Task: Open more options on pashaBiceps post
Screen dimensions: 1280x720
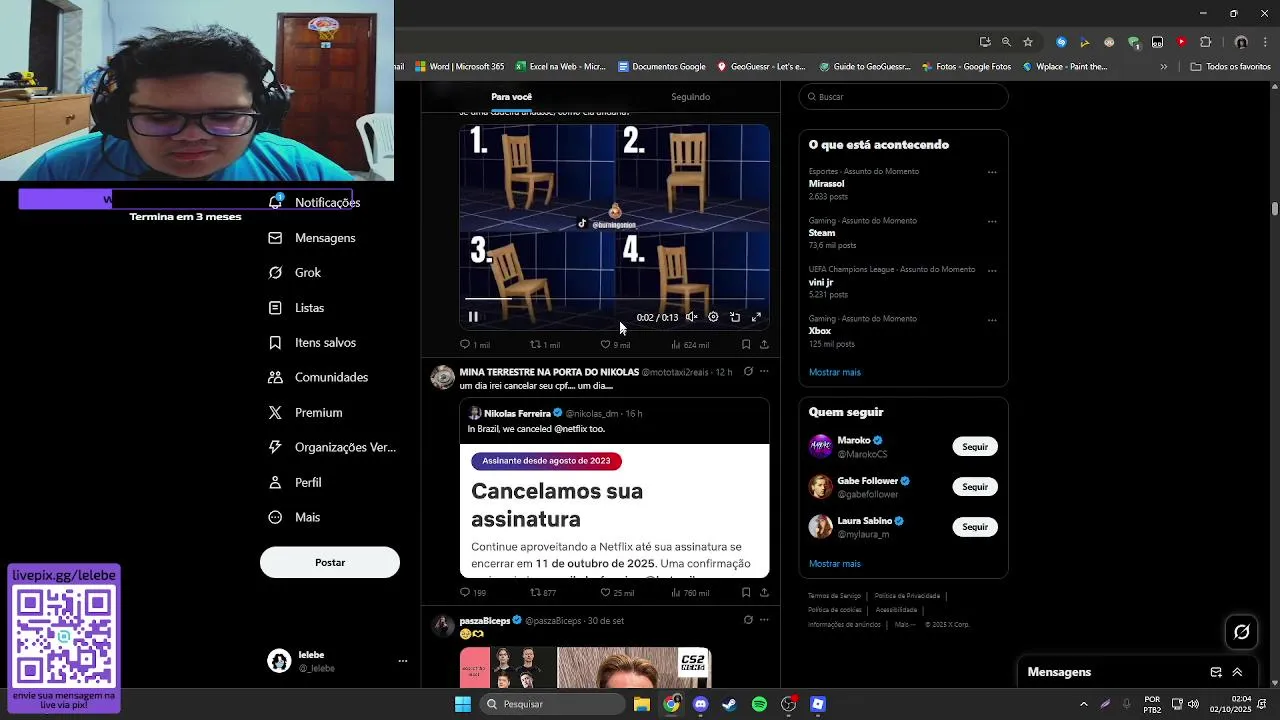Action: (764, 620)
